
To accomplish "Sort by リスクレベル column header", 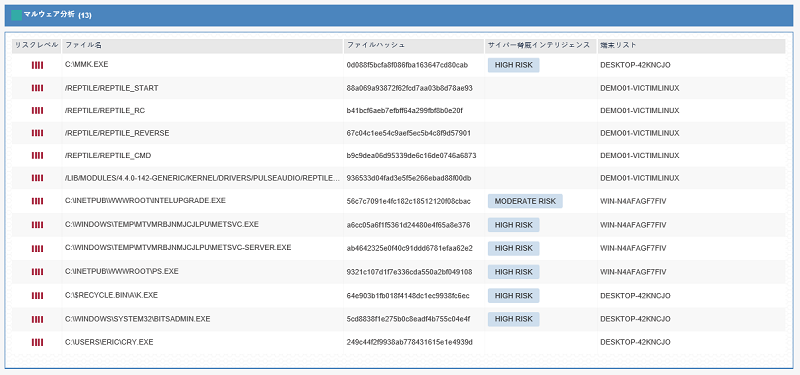I will 37,45.
